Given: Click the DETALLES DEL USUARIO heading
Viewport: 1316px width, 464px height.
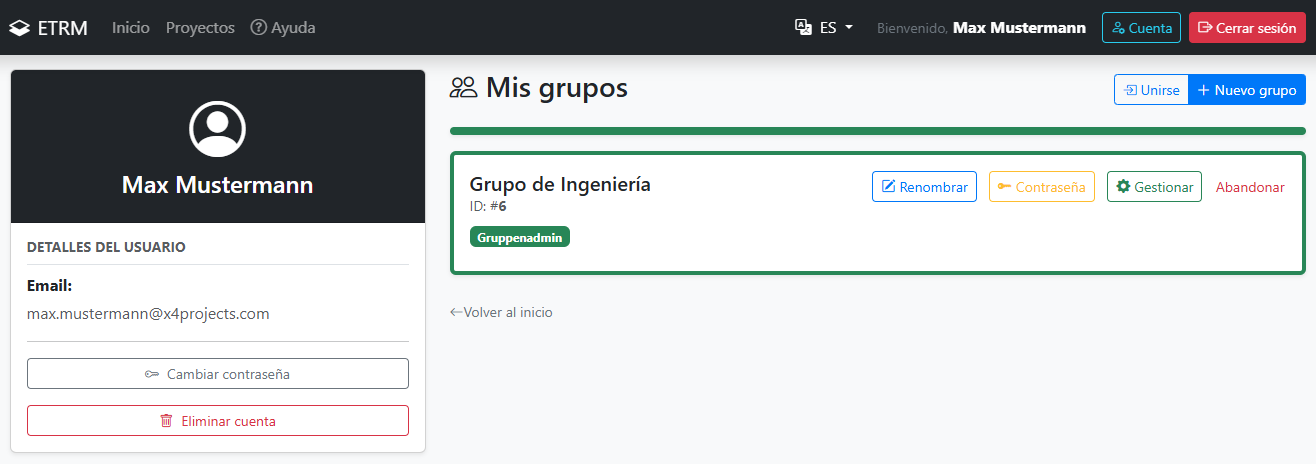Looking at the screenshot, I should 106,247.
